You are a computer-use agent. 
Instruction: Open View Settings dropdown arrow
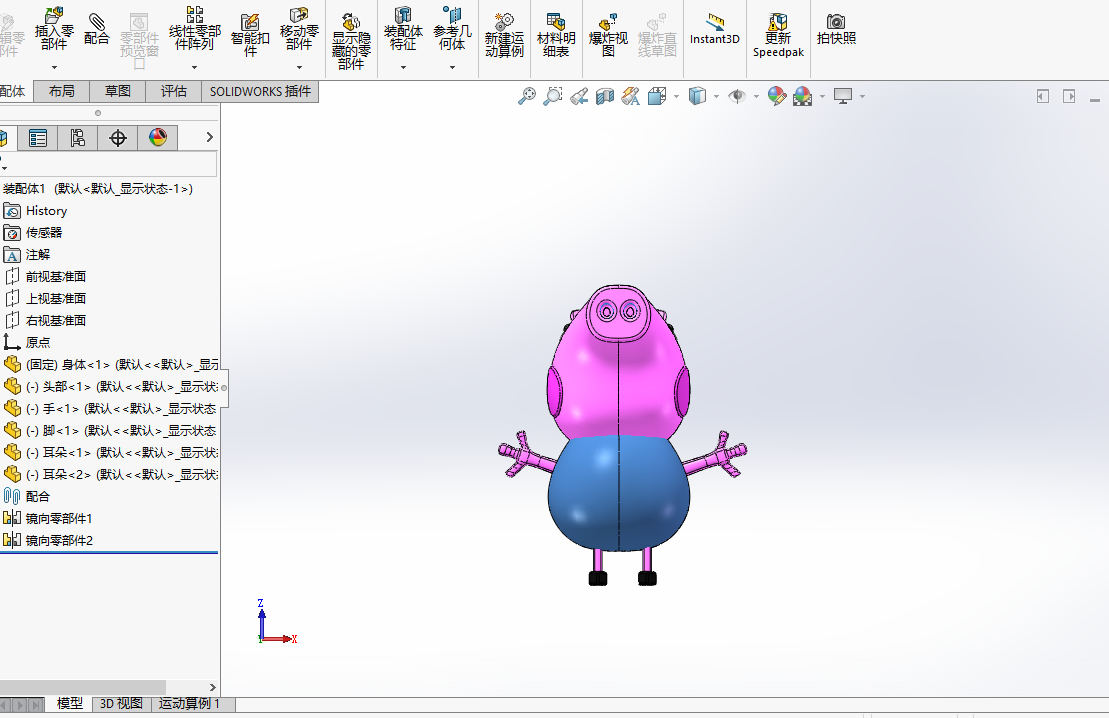pyautogui.click(x=862, y=96)
